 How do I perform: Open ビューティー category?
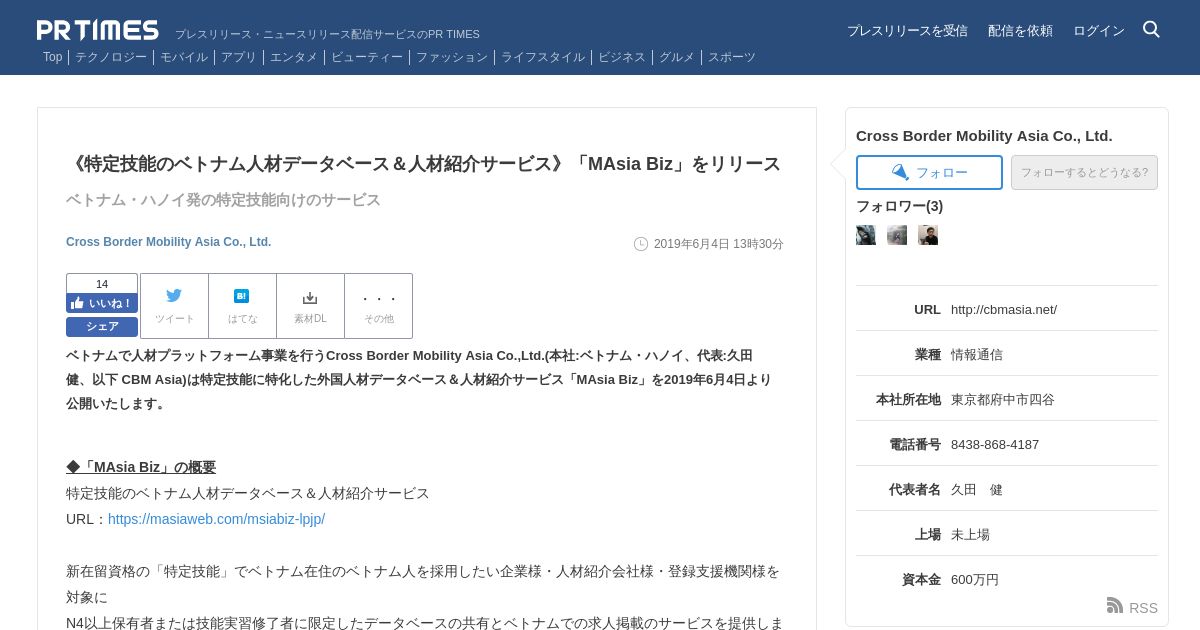click(x=367, y=57)
